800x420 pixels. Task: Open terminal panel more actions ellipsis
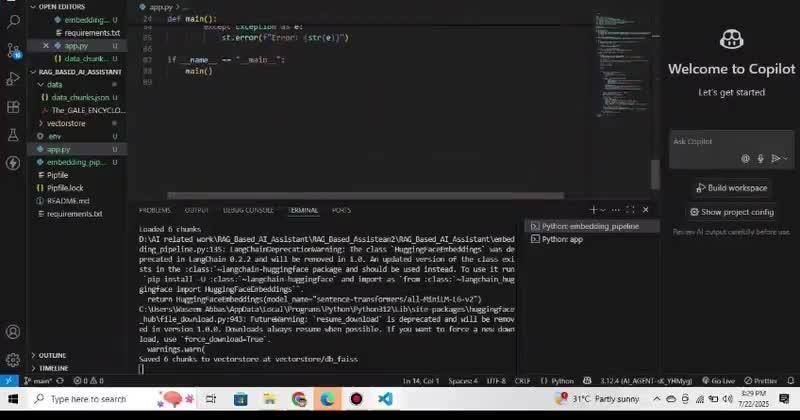[x=616, y=210]
